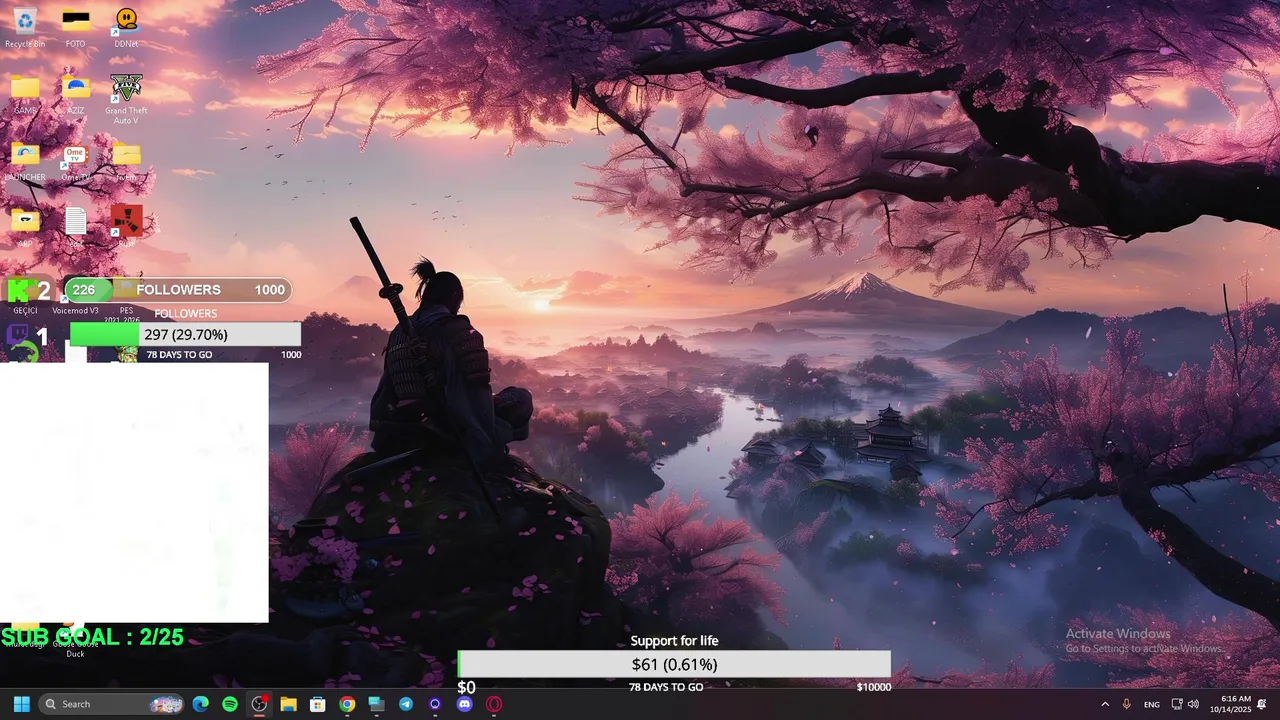Click the Windows Start button

(21, 704)
